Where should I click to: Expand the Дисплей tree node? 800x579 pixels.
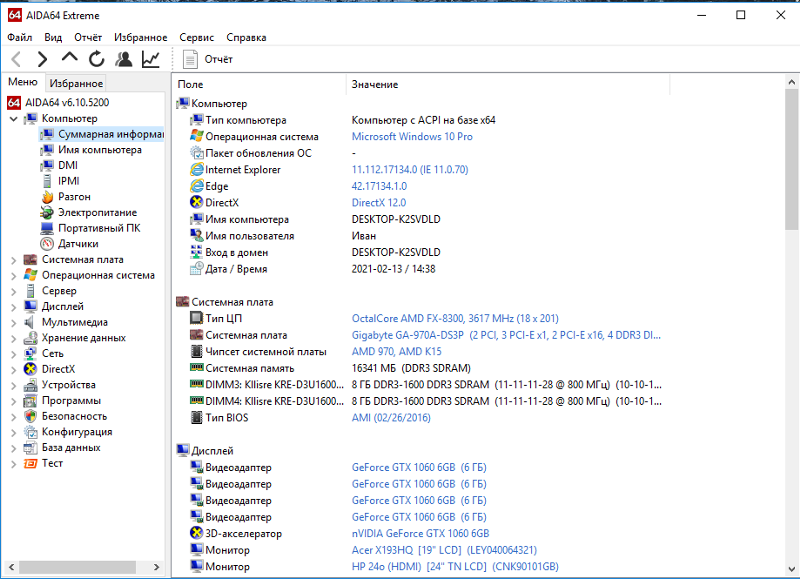[x=14, y=307]
